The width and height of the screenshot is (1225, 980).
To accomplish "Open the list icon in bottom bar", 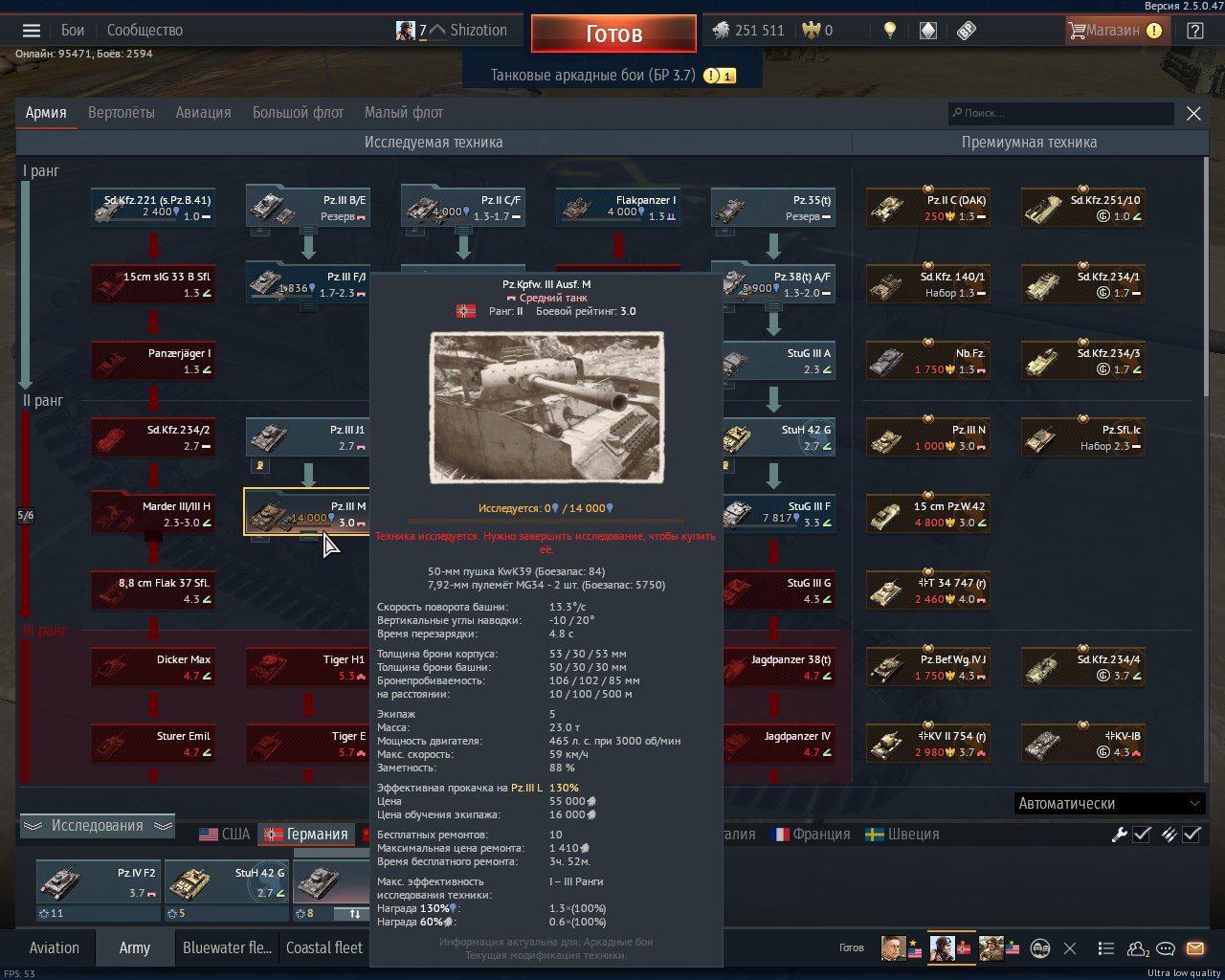I will pyautogui.click(x=1105, y=948).
